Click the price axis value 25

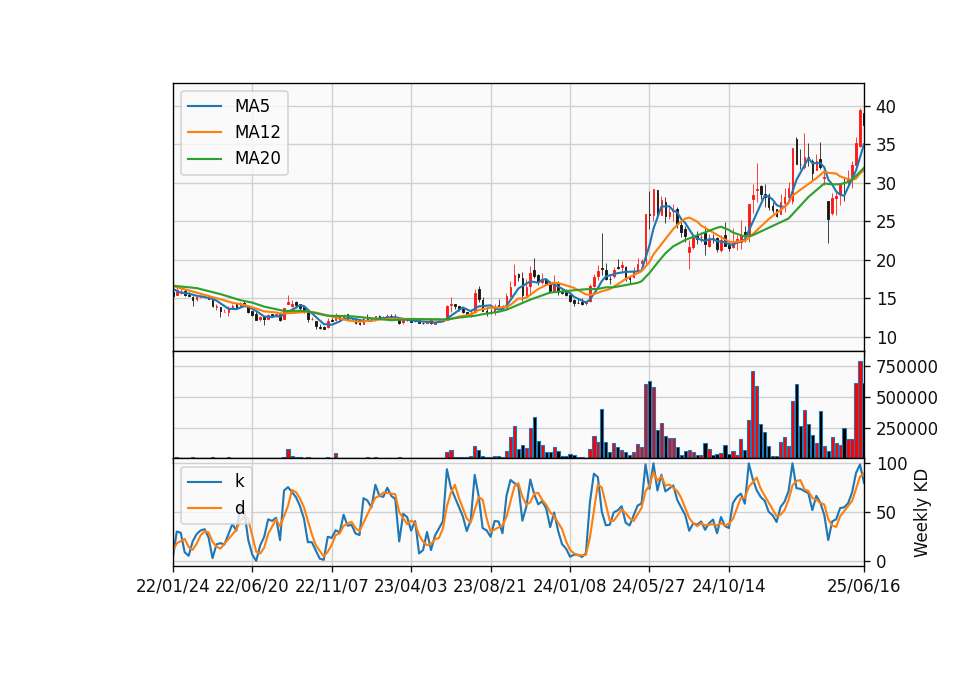pyautogui.click(x=885, y=222)
